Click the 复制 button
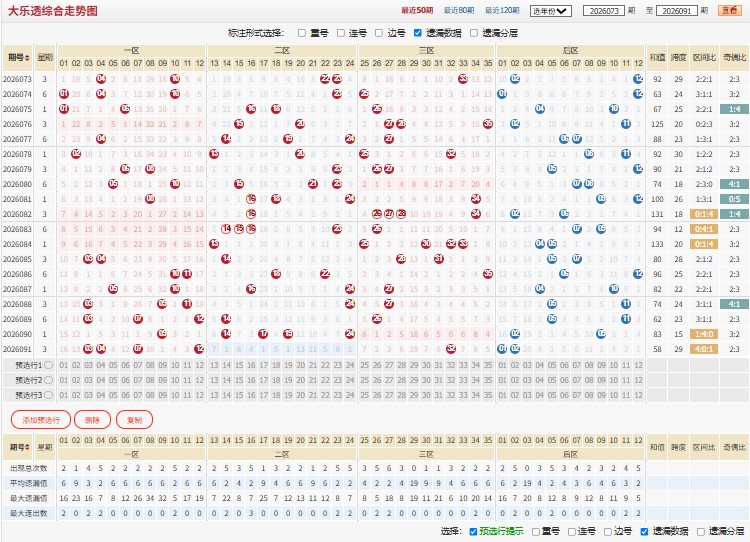Image resolution: width=750 pixels, height=542 pixels. click(x=134, y=420)
